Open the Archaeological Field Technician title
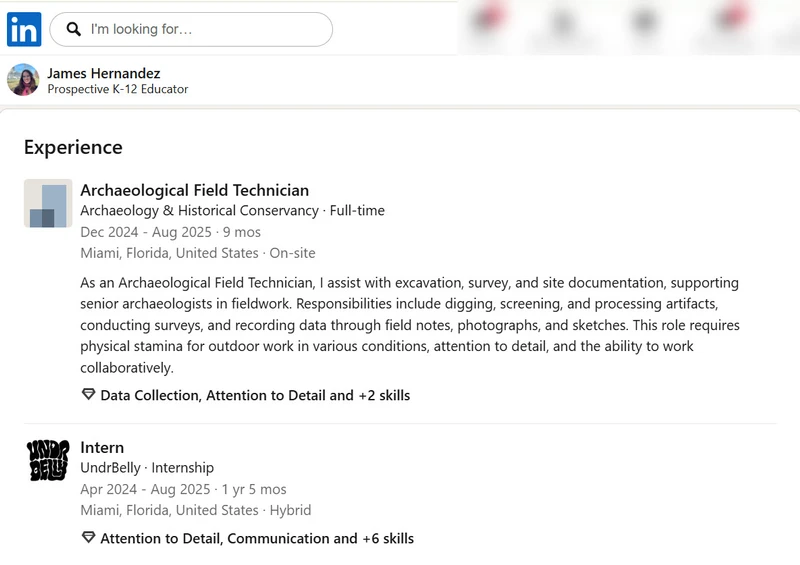Screen dimensions: 800x565 (194, 190)
